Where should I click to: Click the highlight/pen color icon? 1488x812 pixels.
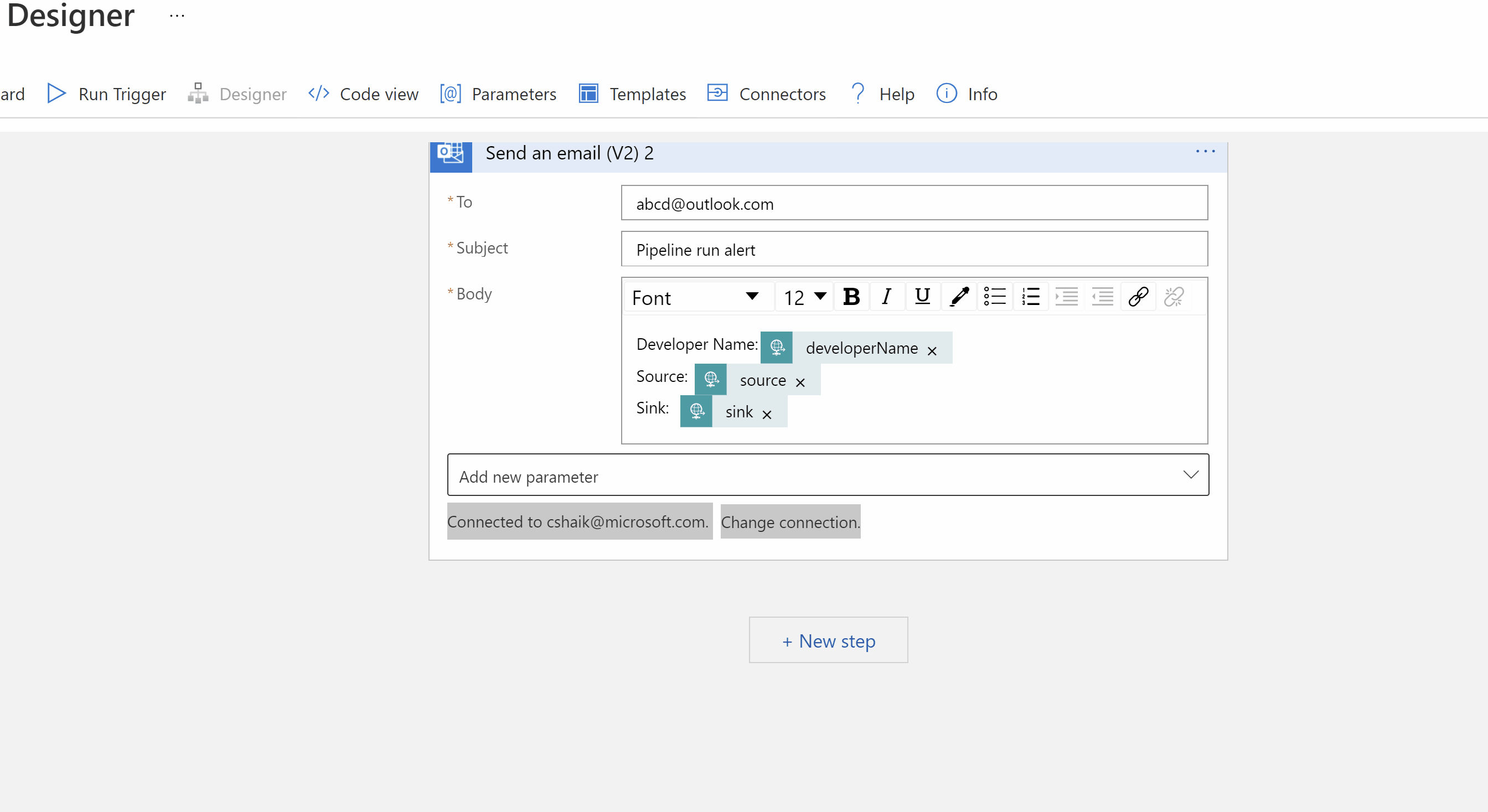tap(956, 297)
